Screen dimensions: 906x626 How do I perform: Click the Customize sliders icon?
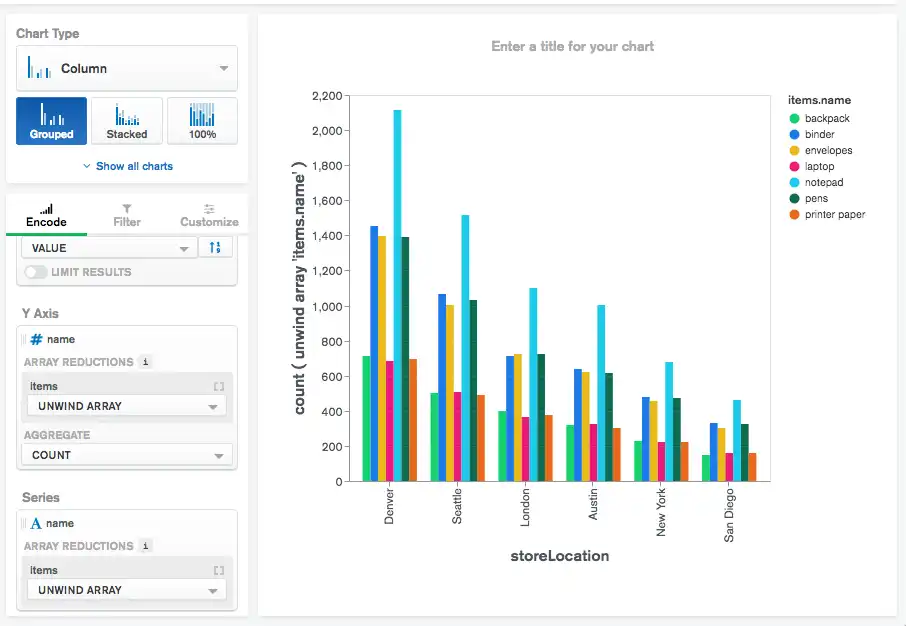[x=208, y=208]
